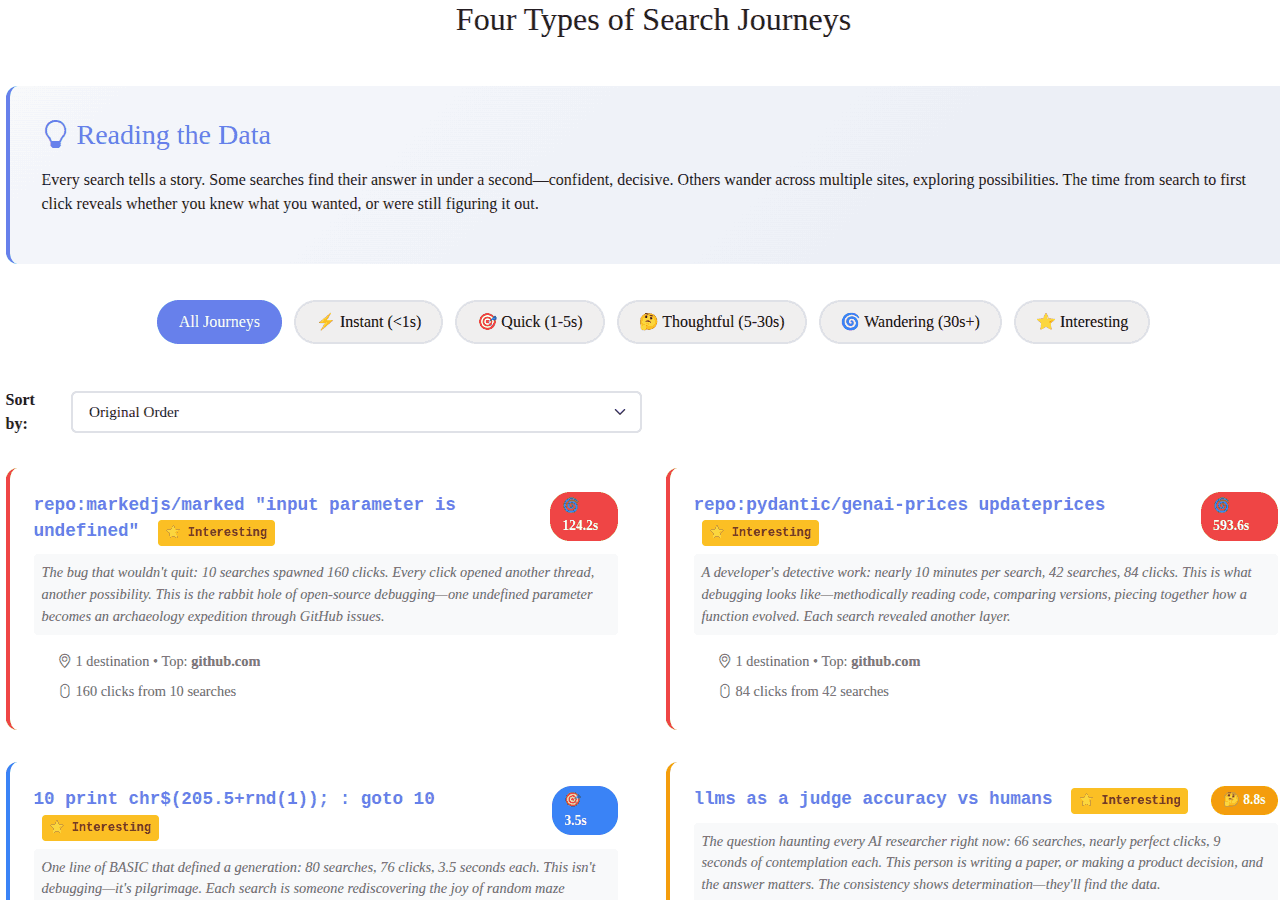This screenshot has height=900, width=1280.
Task: Switch to Wandering (30s+) filter
Action: click(x=910, y=322)
